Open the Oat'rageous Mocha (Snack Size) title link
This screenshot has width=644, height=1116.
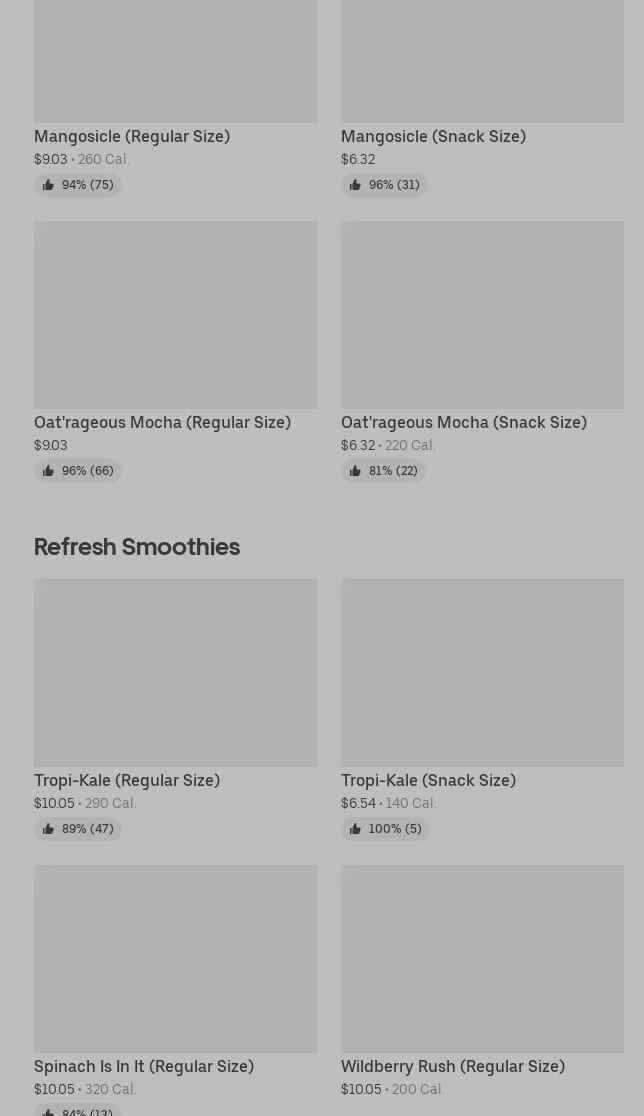click(x=463, y=422)
